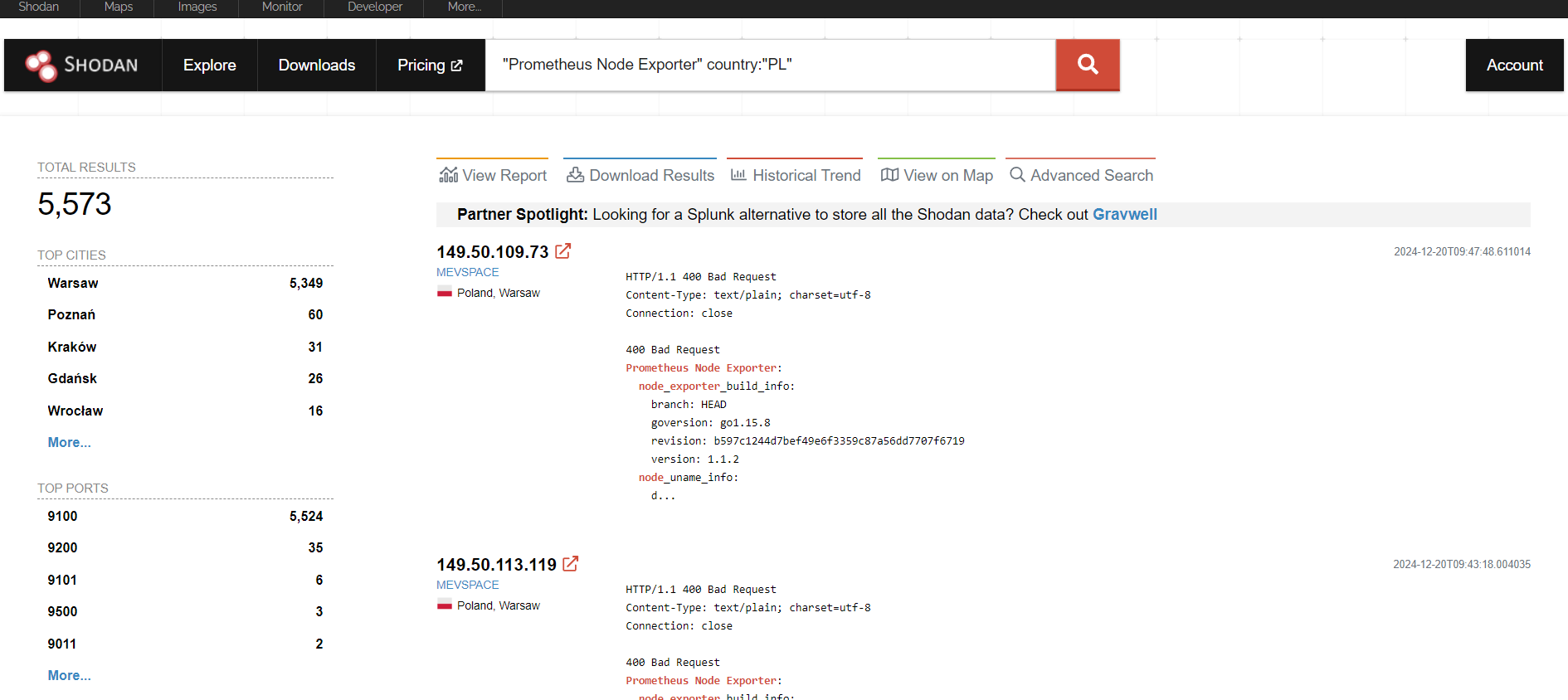The height and width of the screenshot is (700, 1568).
Task: Click the Historical Trend bar-chart icon
Action: point(738,175)
